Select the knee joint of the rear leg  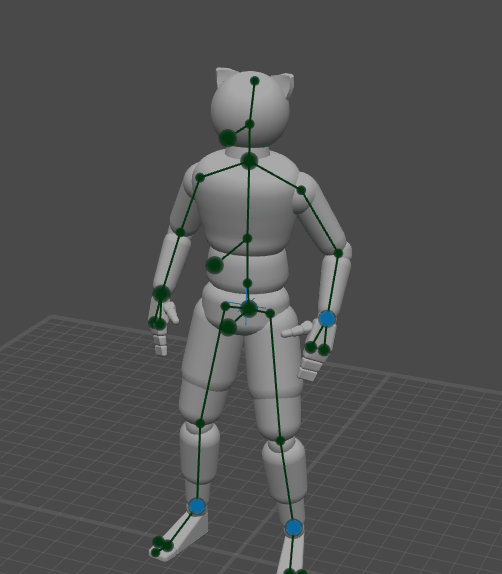(280, 441)
